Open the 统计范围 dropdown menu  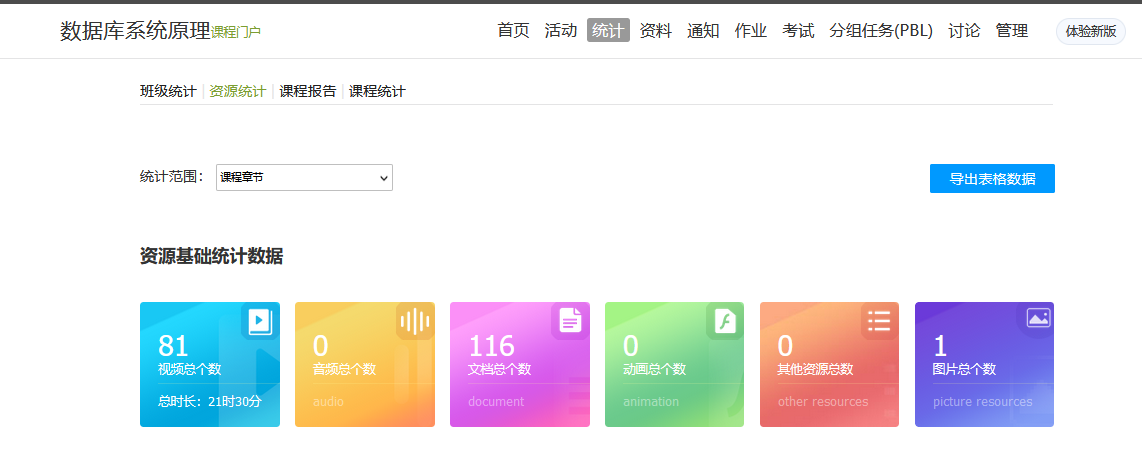coord(304,178)
